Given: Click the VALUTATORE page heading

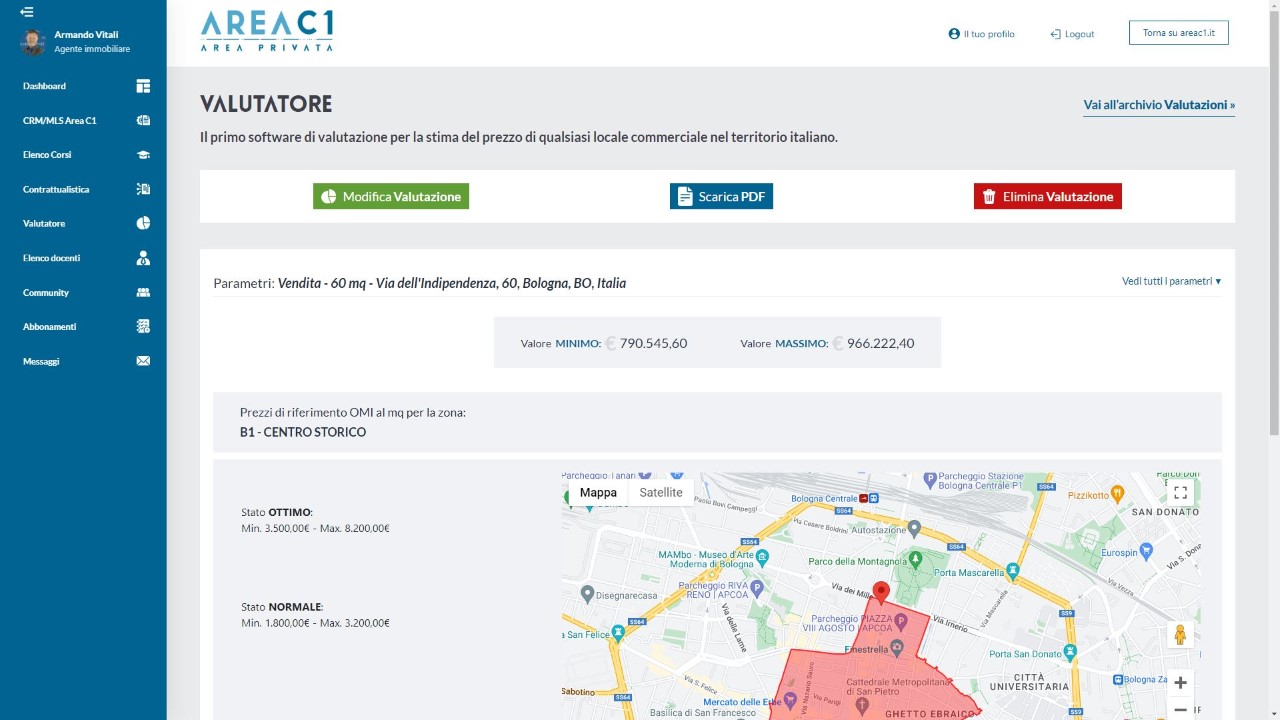Looking at the screenshot, I should coord(266,104).
